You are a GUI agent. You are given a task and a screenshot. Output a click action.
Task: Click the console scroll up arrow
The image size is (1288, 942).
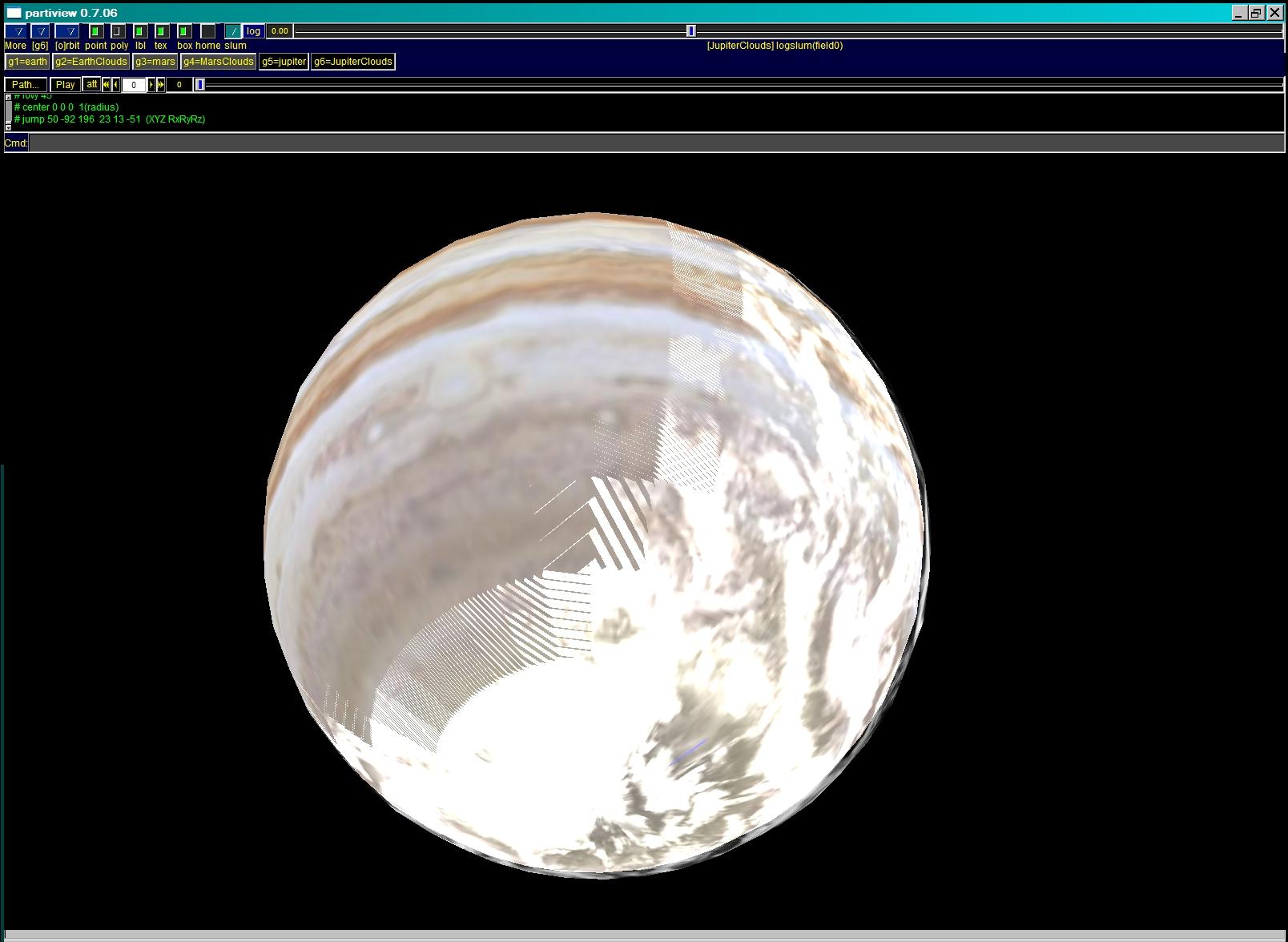click(x=8, y=97)
